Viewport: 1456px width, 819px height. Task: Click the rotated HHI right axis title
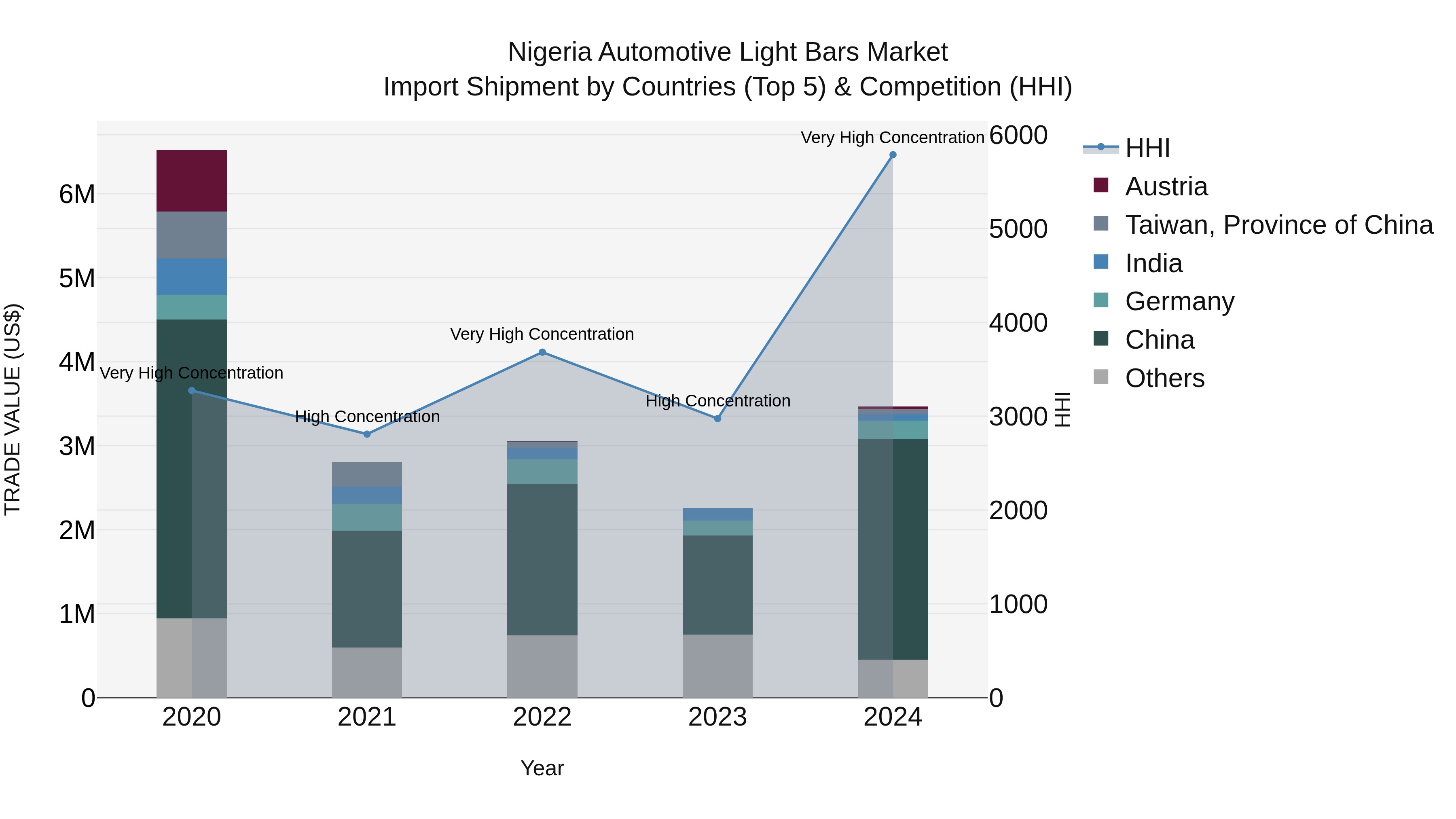pos(1063,409)
